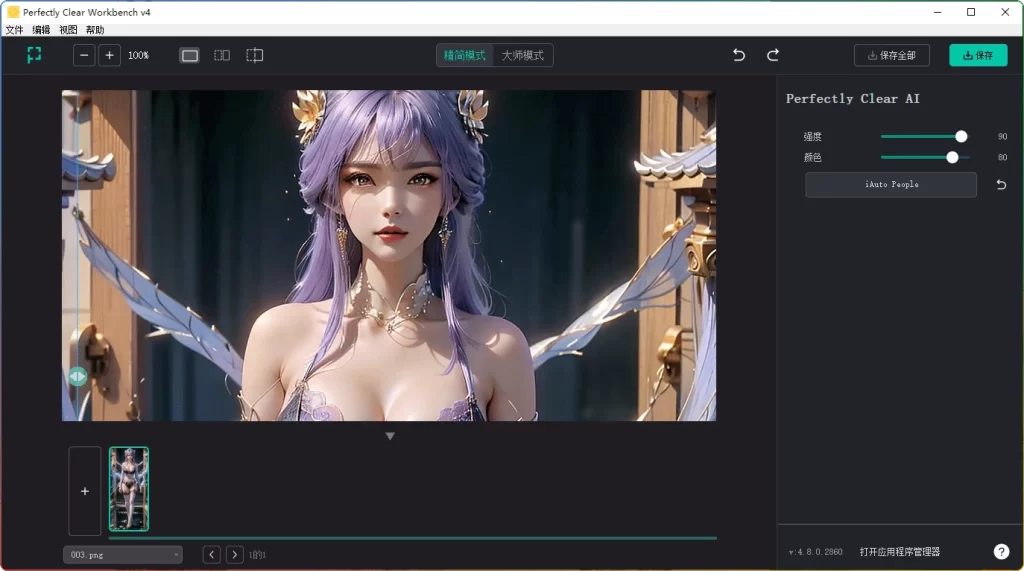Image resolution: width=1024 pixels, height=571 pixels.
Task: Zoom in with the plus button
Action: click(x=109, y=55)
